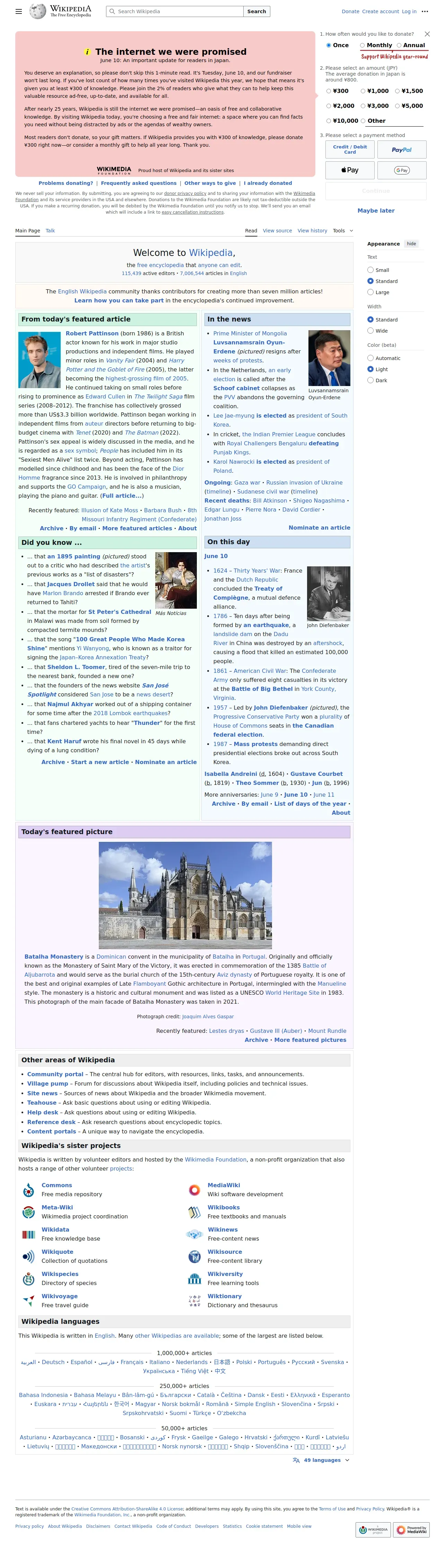Open the John Diefenbaker photo
The width and height of the screenshot is (445, 1568).
click(328, 593)
